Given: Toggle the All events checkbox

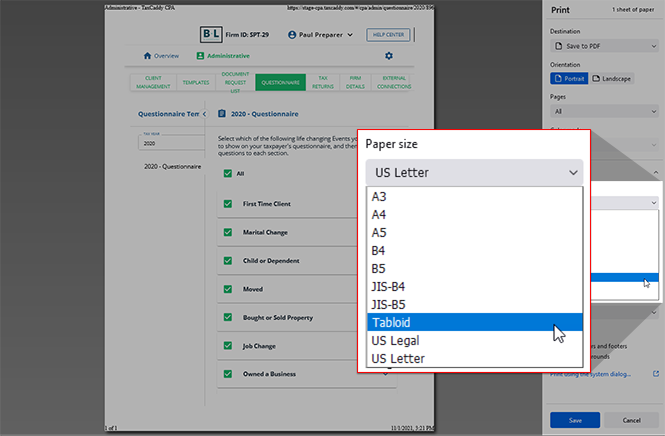Looking at the screenshot, I should point(228,175).
